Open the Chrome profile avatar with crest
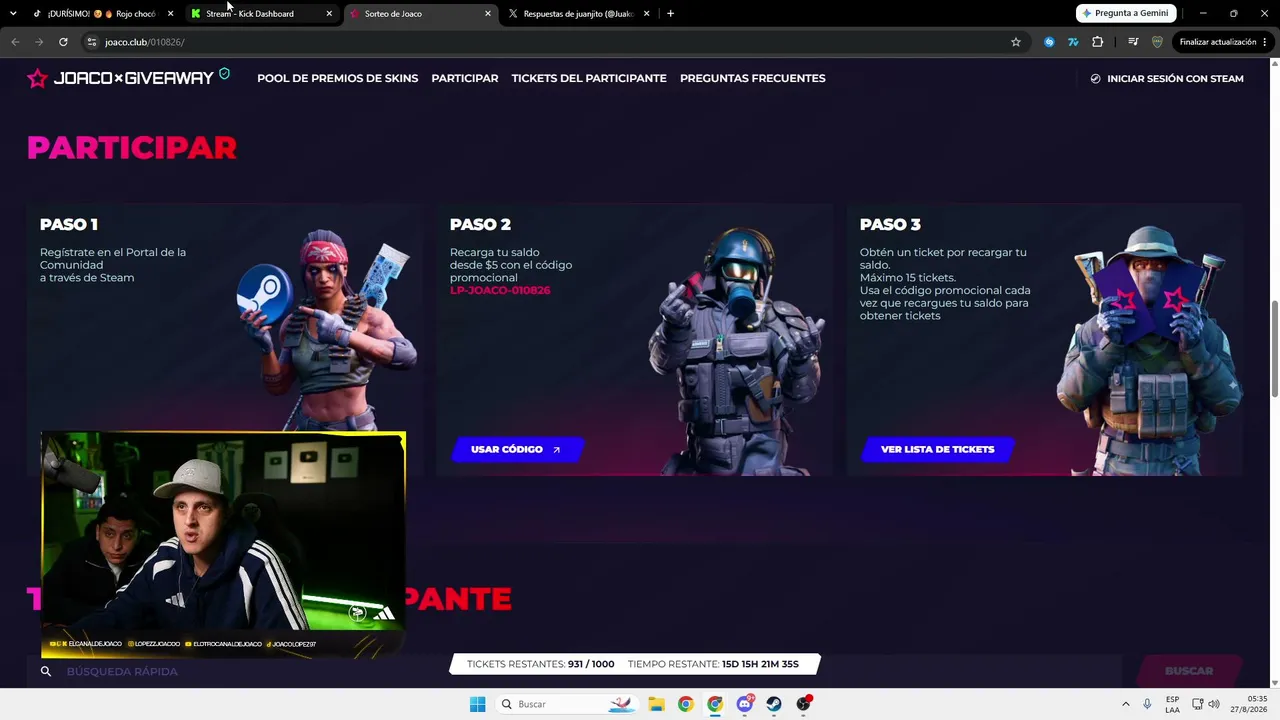 point(1157,42)
